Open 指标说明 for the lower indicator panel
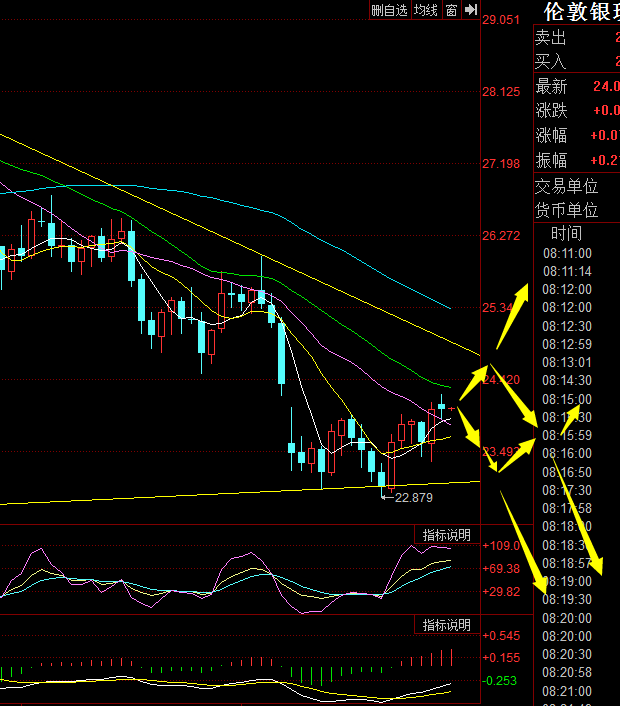The width and height of the screenshot is (620, 706). 445,625
